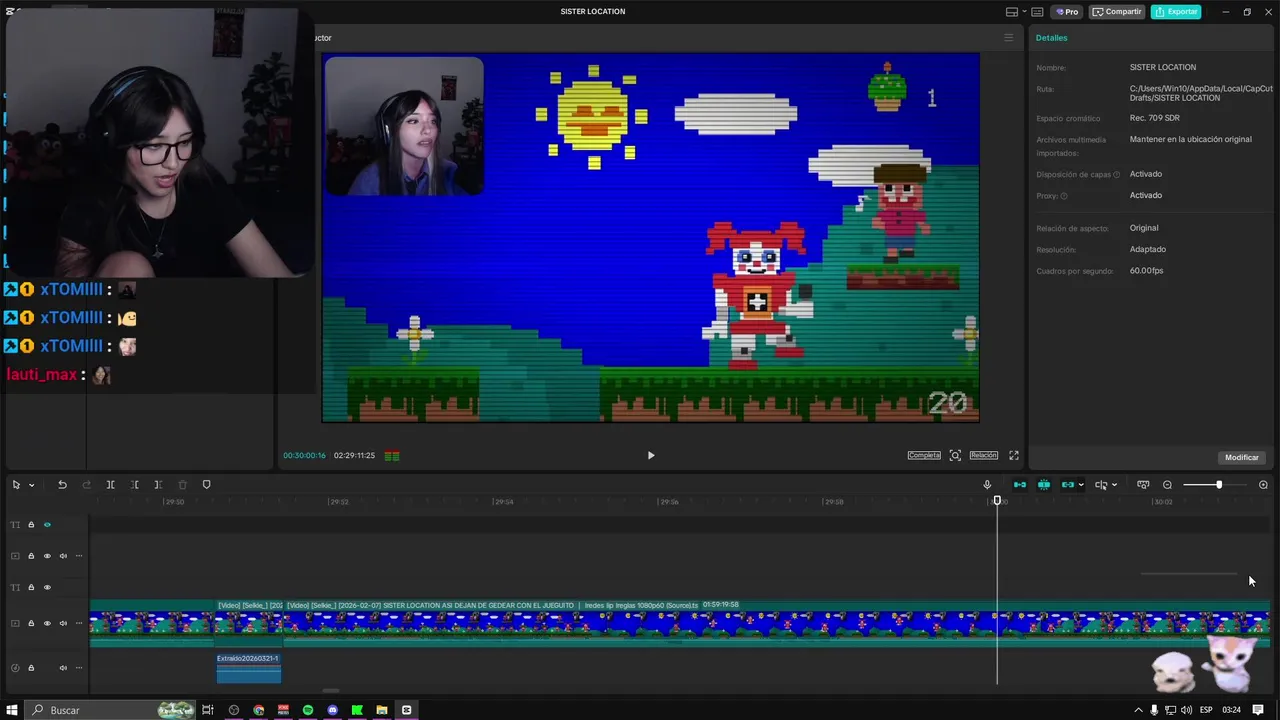
Task: Lock the main video track
Action: [x=31, y=624]
